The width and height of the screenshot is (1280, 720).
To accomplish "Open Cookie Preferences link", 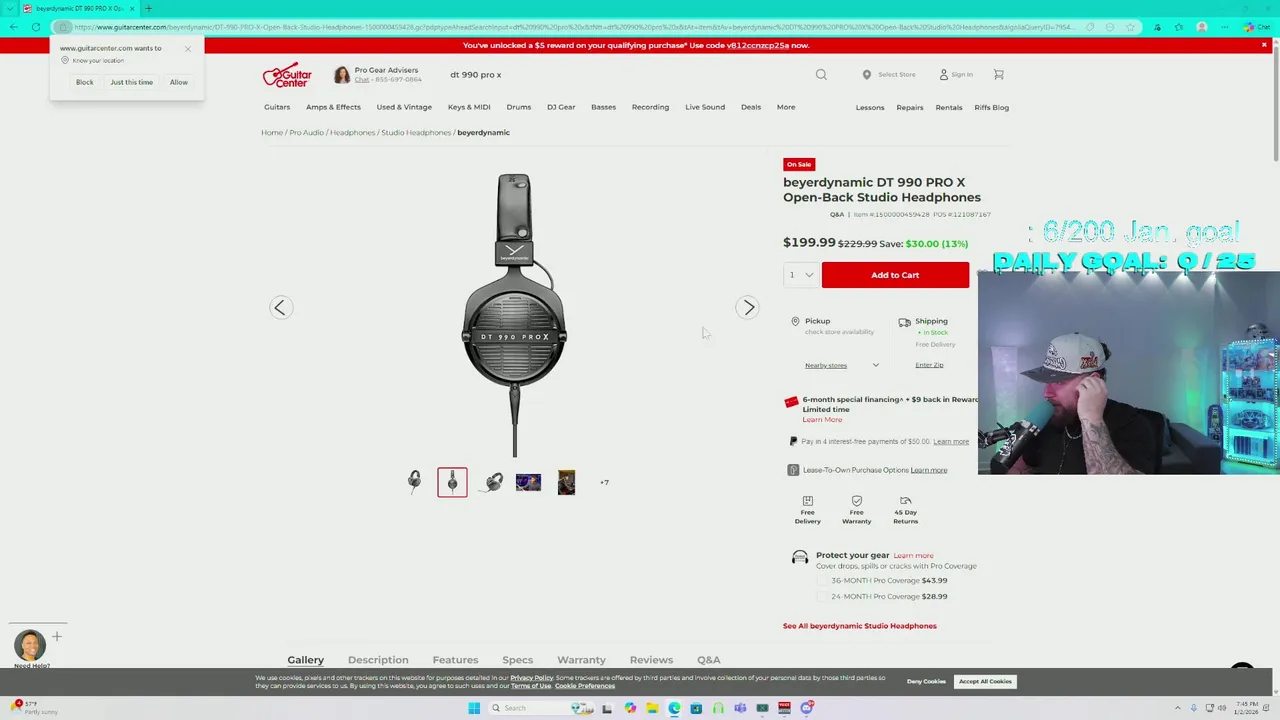I will pyautogui.click(x=585, y=686).
